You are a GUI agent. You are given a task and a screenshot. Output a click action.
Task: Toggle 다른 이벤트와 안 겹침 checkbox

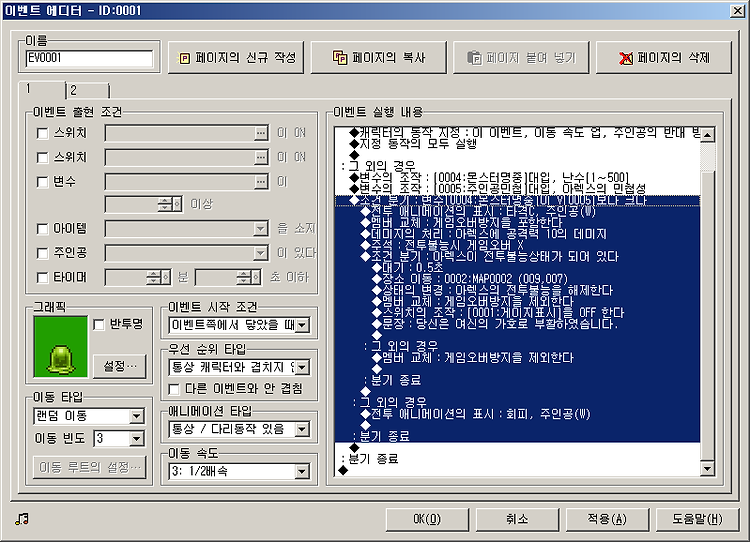[x=174, y=389]
